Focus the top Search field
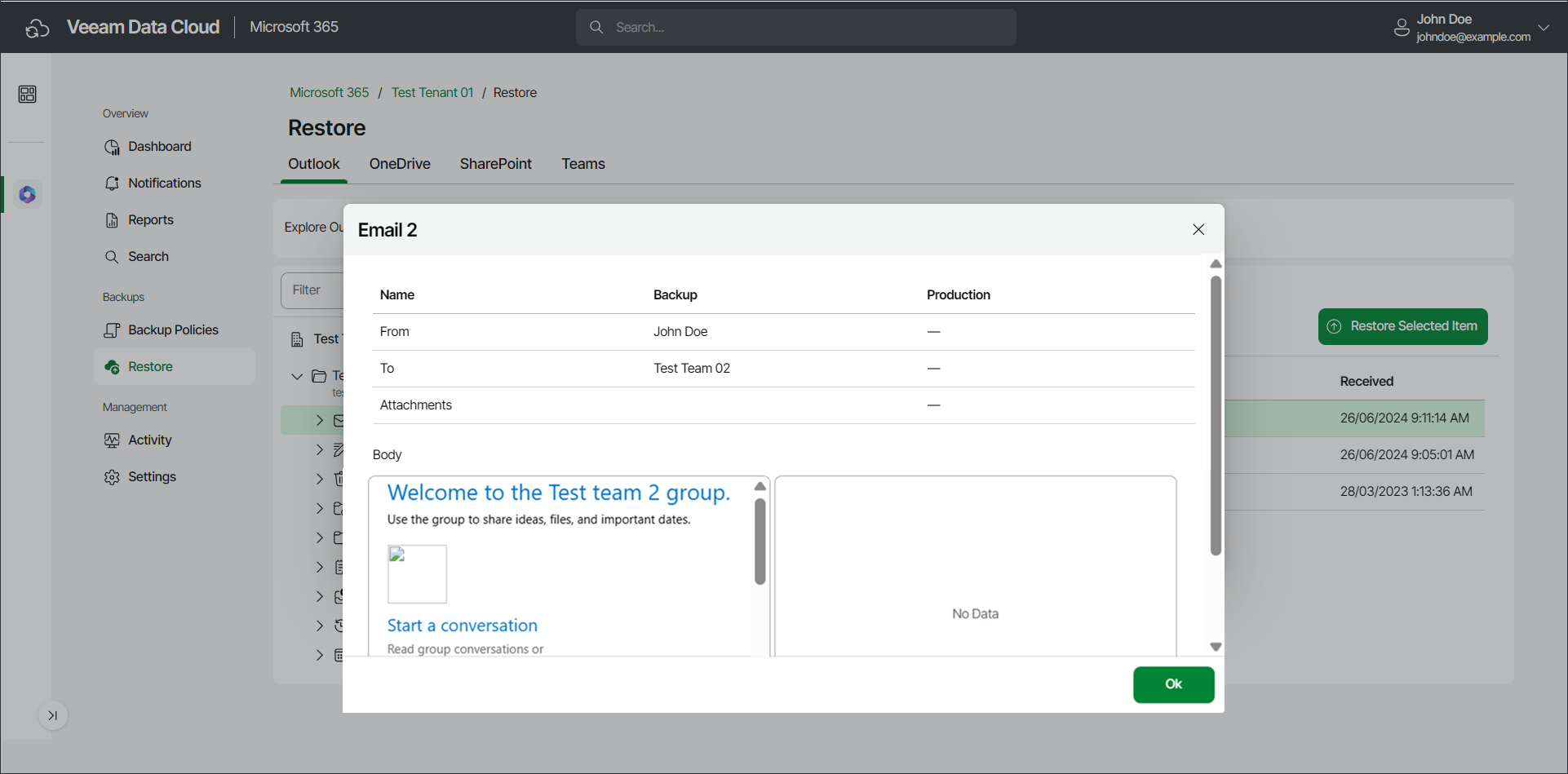 click(x=796, y=28)
